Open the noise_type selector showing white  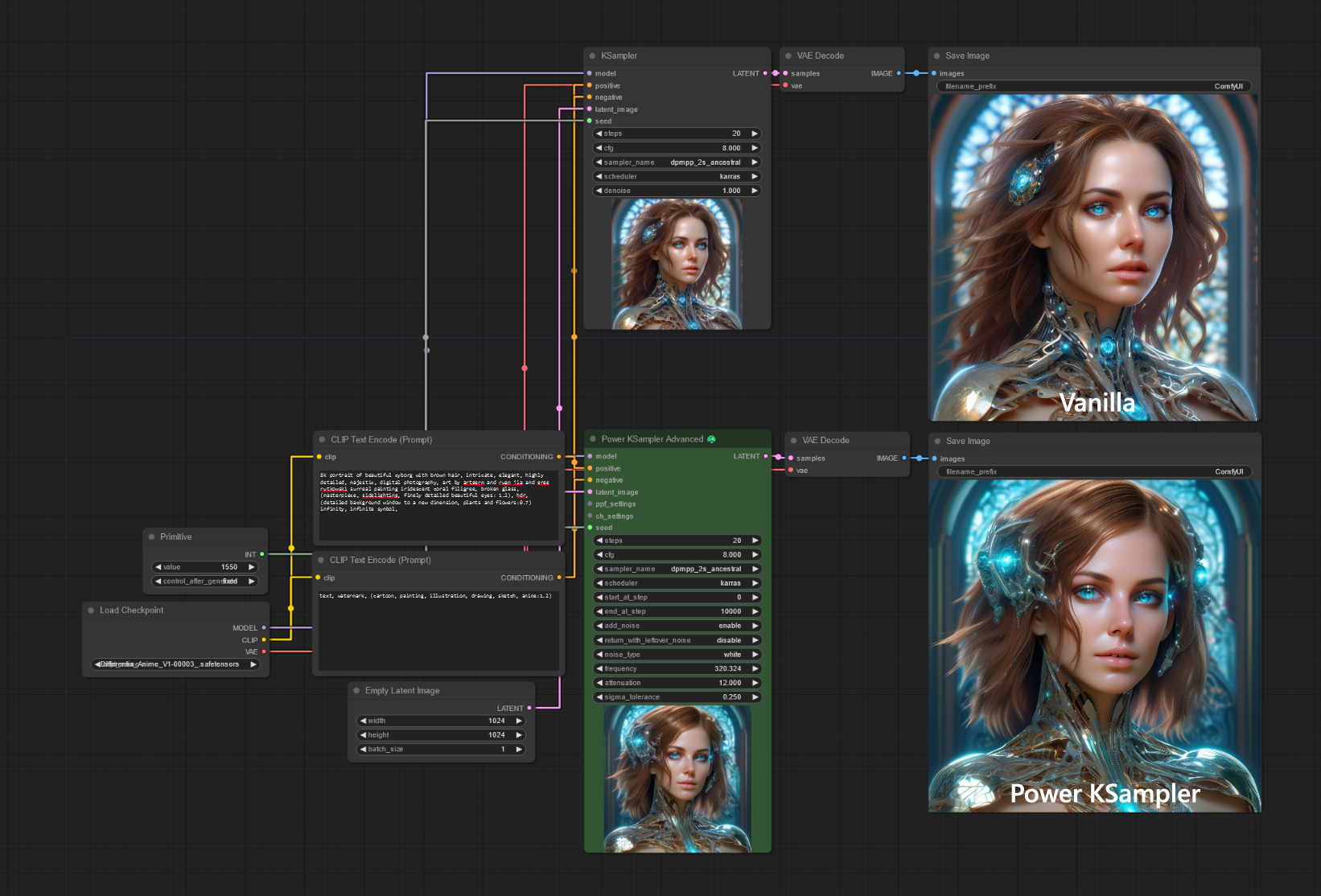pyautogui.click(x=677, y=655)
